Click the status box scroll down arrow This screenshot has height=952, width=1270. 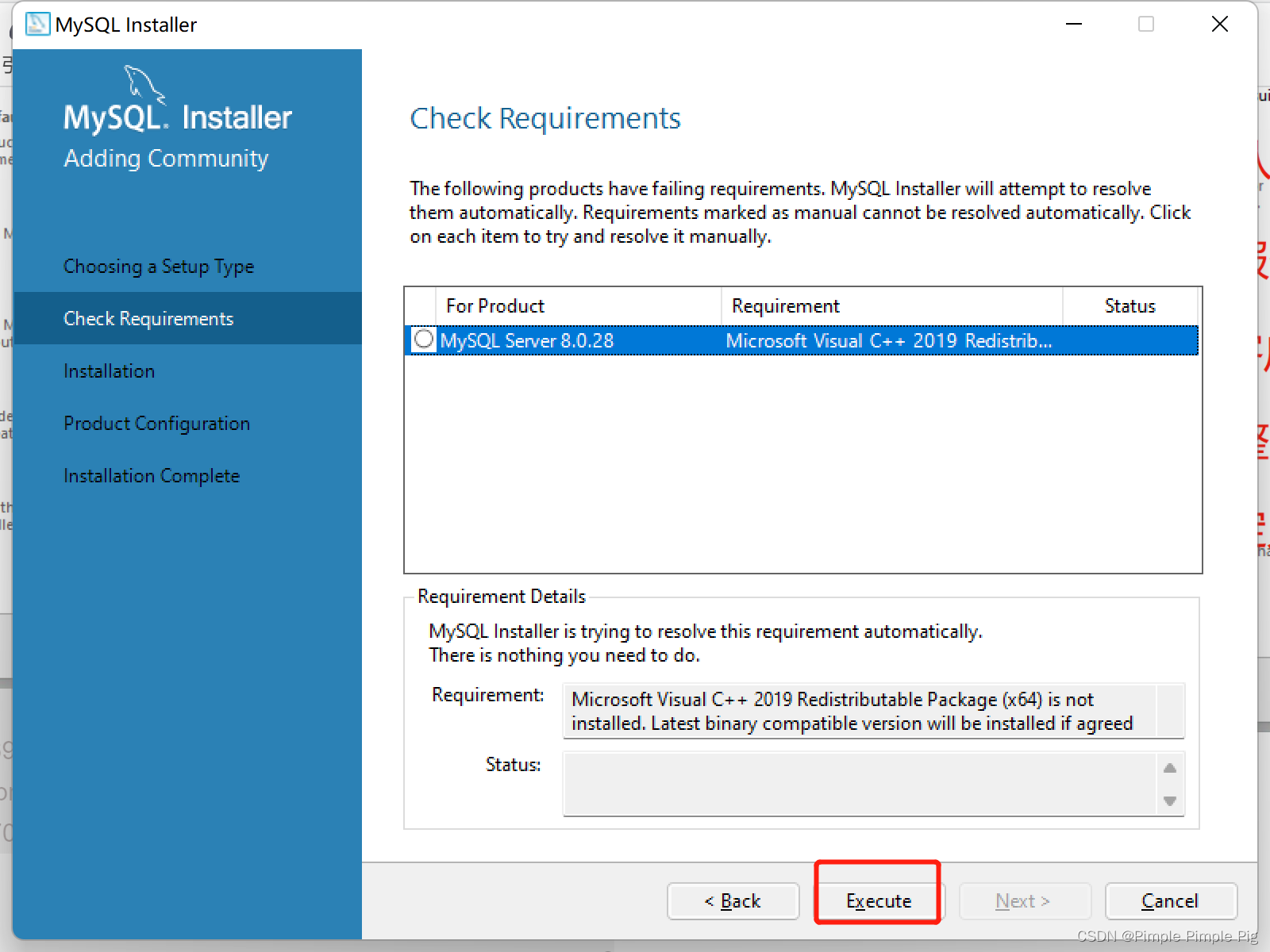pyautogui.click(x=1170, y=801)
